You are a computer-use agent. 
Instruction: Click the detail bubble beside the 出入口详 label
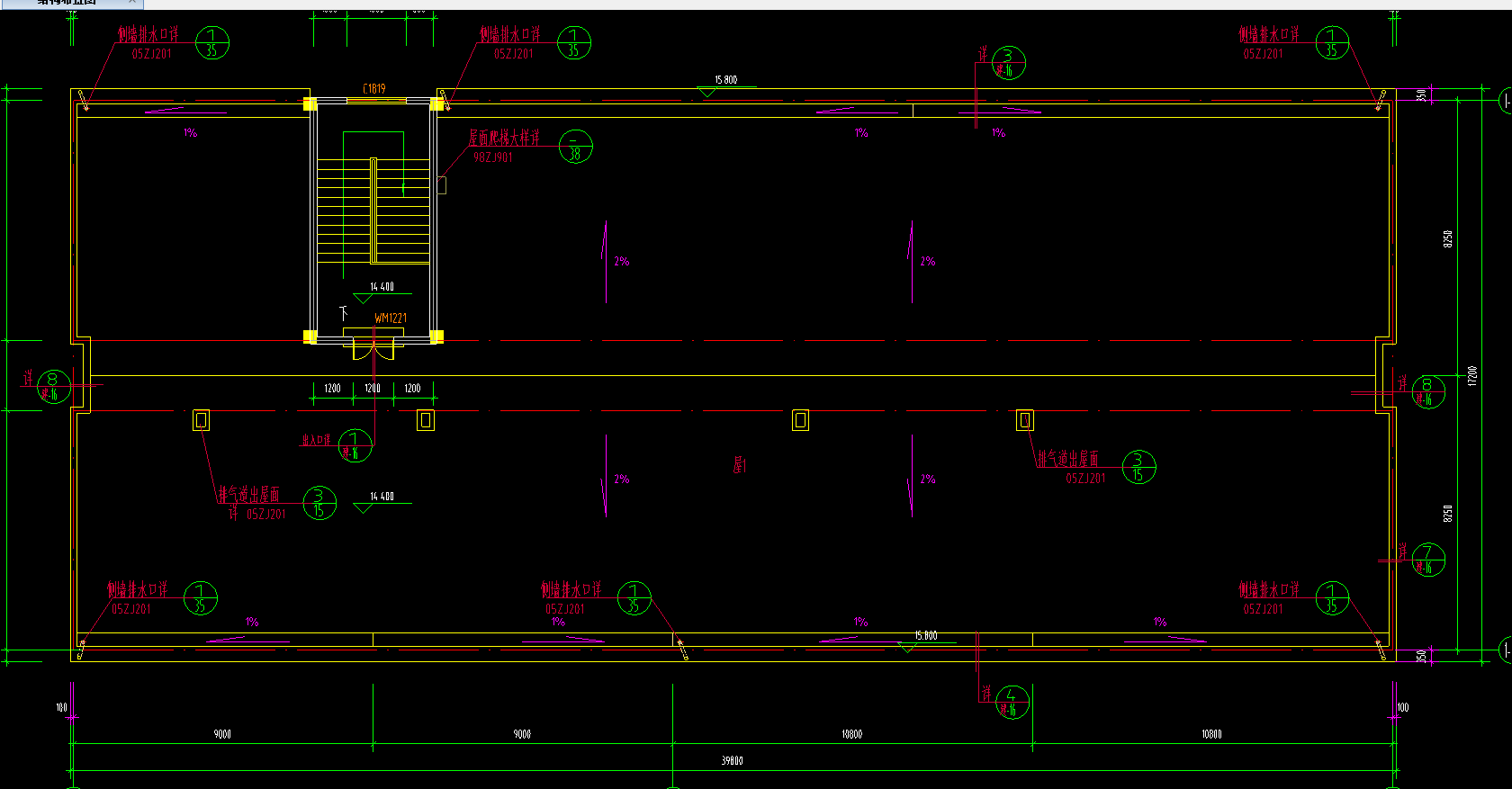(x=355, y=446)
